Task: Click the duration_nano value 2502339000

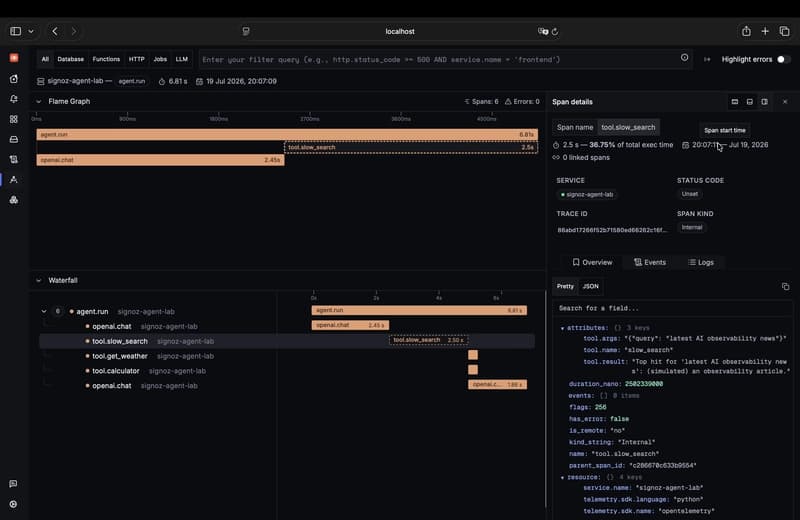Action: click(644, 384)
